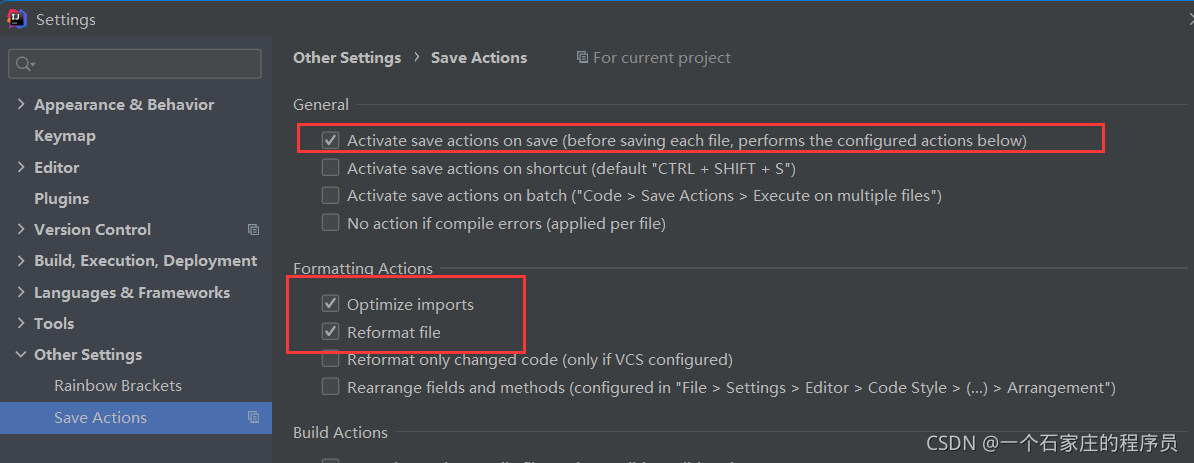The width and height of the screenshot is (1194, 463).
Task: Check 'No action if compile errors' option
Action: tap(330, 223)
